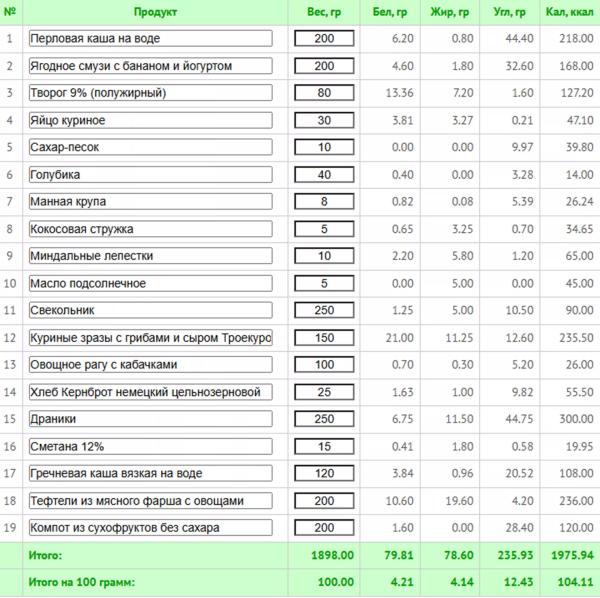The height and width of the screenshot is (598, 600).
Task: Select the Драники weight input box
Action: point(324,419)
